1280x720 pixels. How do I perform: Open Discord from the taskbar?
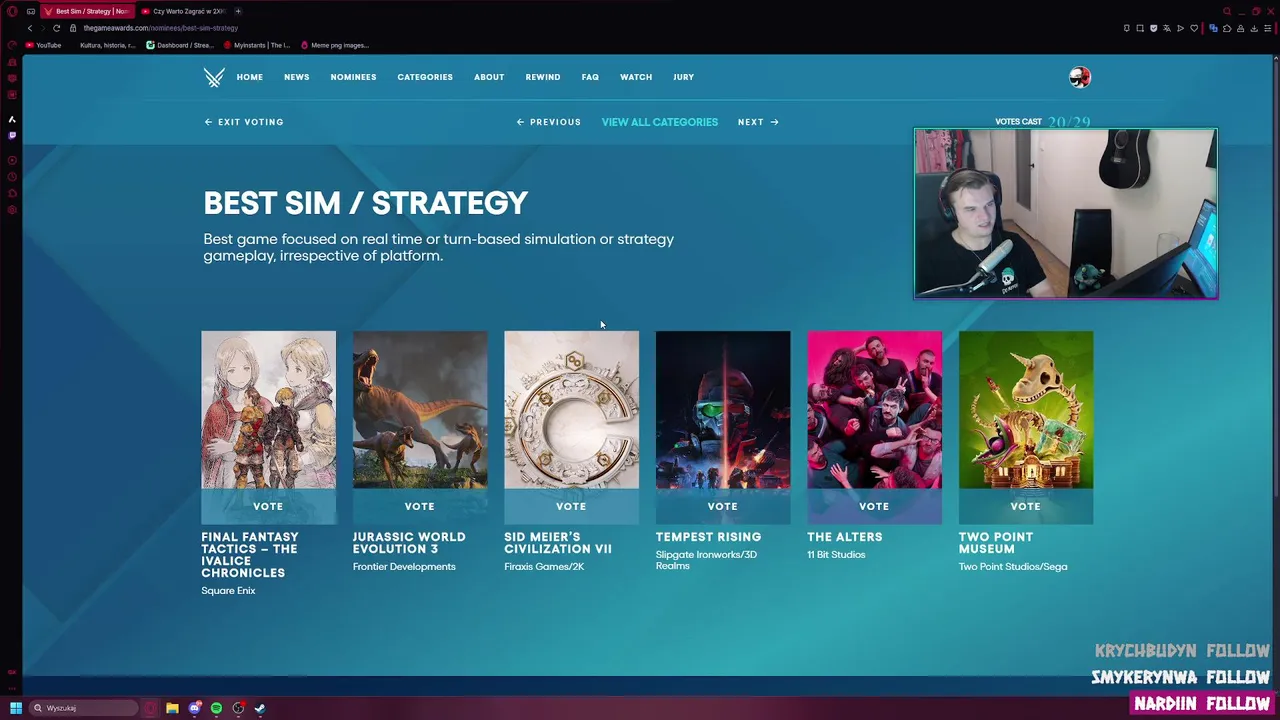click(x=195, y=708)
